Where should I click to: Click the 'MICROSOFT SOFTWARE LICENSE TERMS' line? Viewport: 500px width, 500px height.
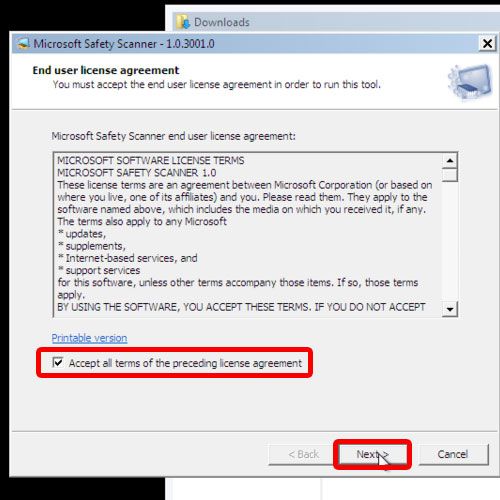[151, 161]
